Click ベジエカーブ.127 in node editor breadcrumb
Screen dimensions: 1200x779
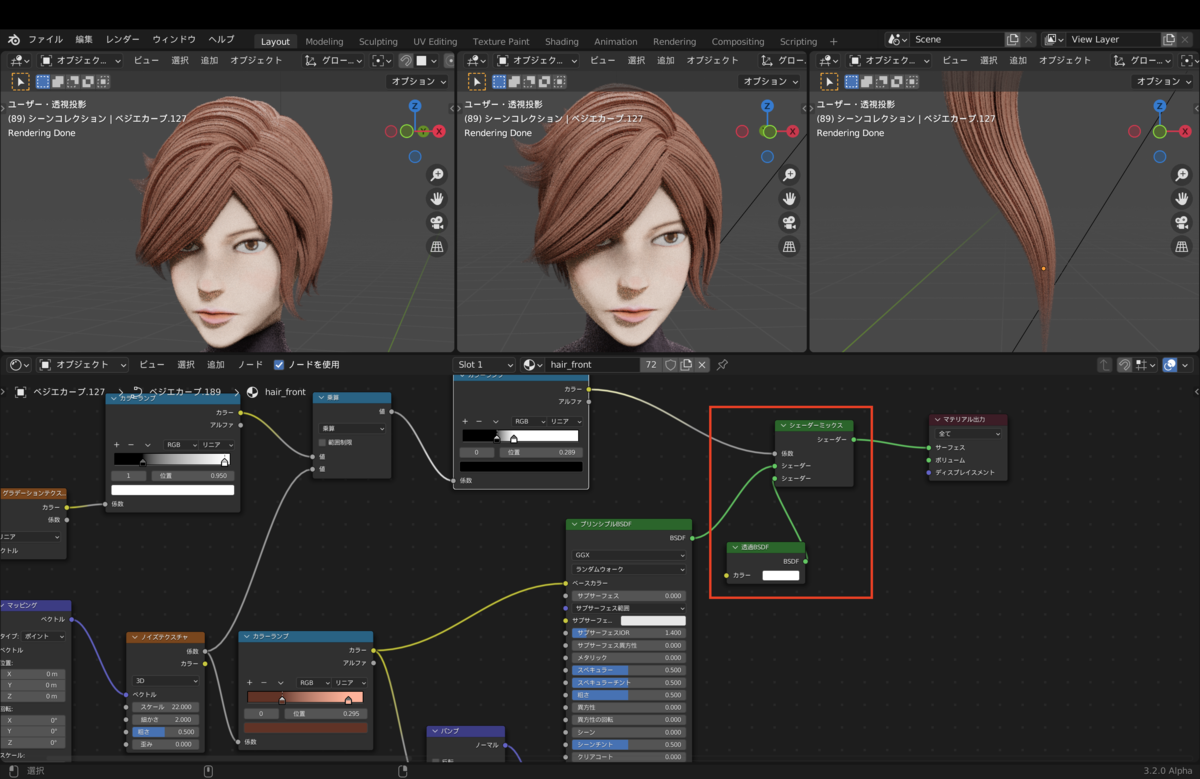[x=69, y=392]
